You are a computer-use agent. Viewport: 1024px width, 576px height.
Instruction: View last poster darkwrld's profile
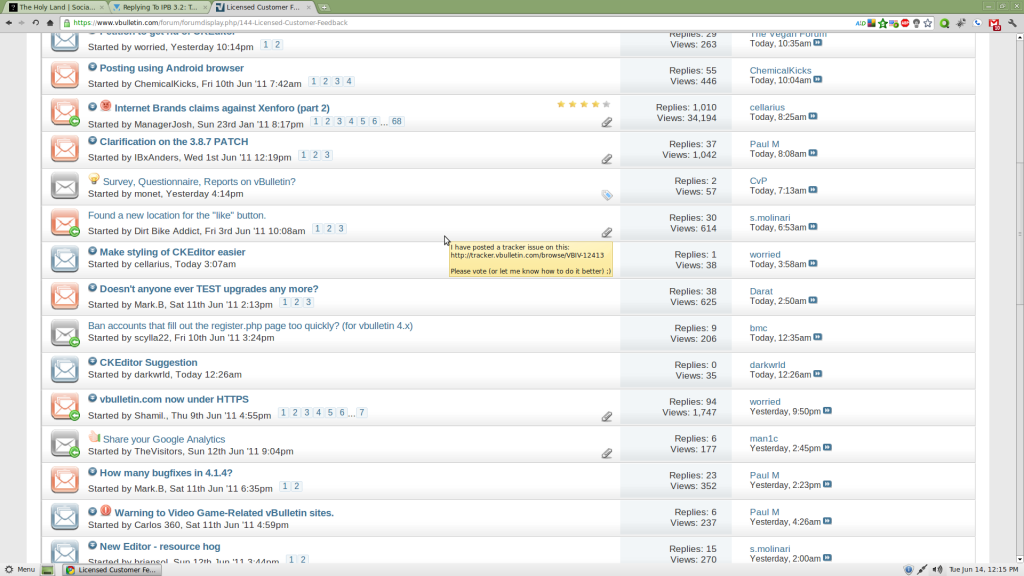click(767, 365)
